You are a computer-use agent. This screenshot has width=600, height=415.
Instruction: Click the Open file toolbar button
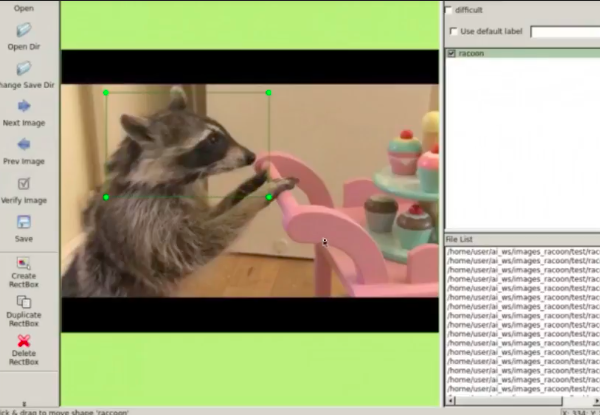click(x=24, y=8)
